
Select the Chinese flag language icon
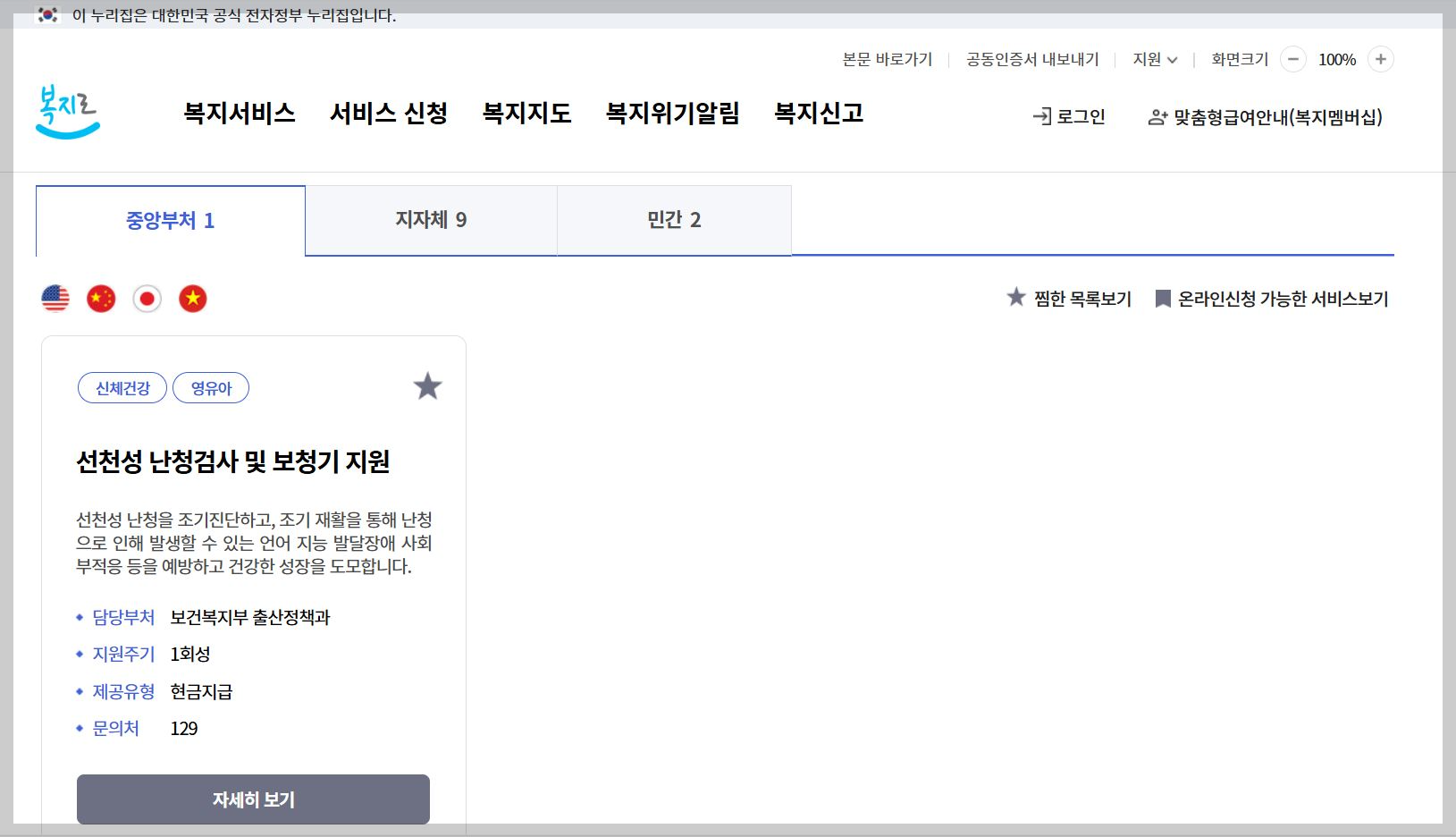pos(101,299)
